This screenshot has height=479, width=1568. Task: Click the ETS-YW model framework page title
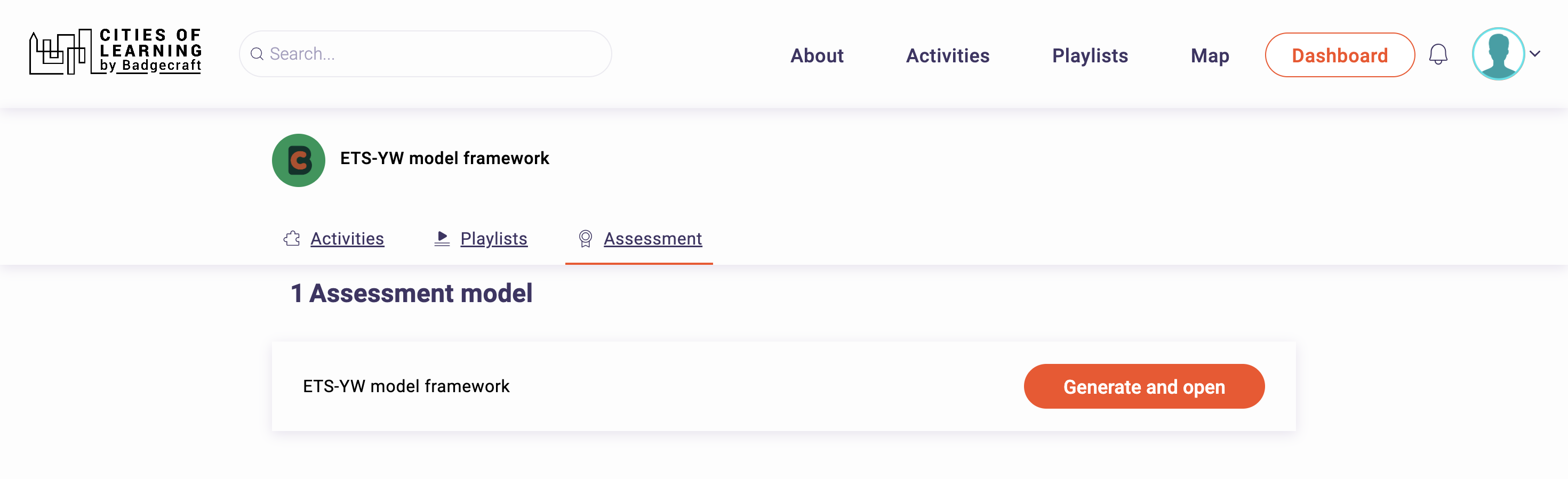point(444,158)
